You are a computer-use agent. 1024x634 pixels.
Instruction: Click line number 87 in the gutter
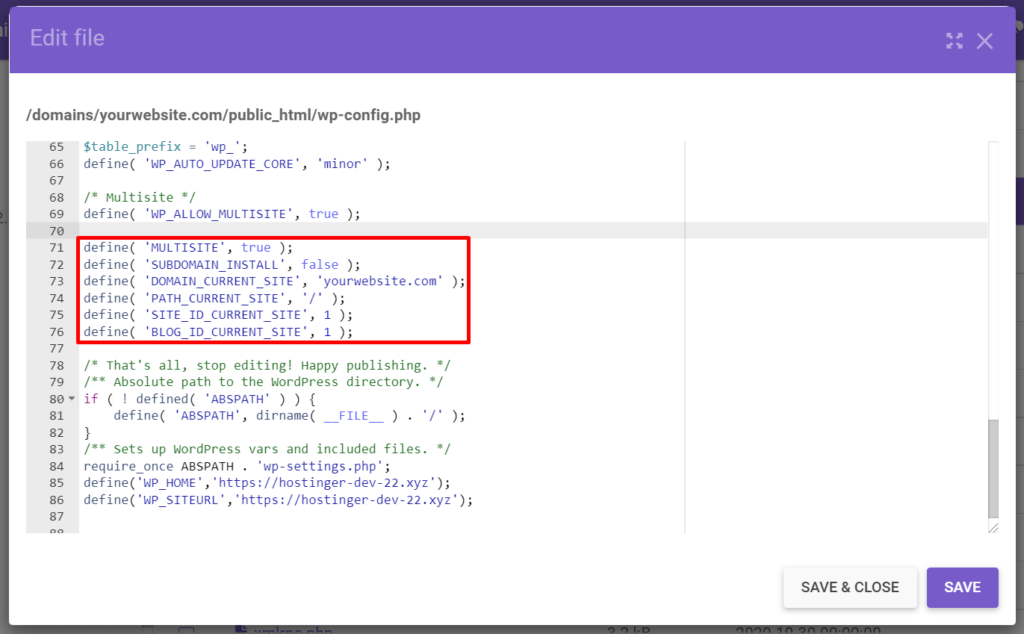point(57,516)
